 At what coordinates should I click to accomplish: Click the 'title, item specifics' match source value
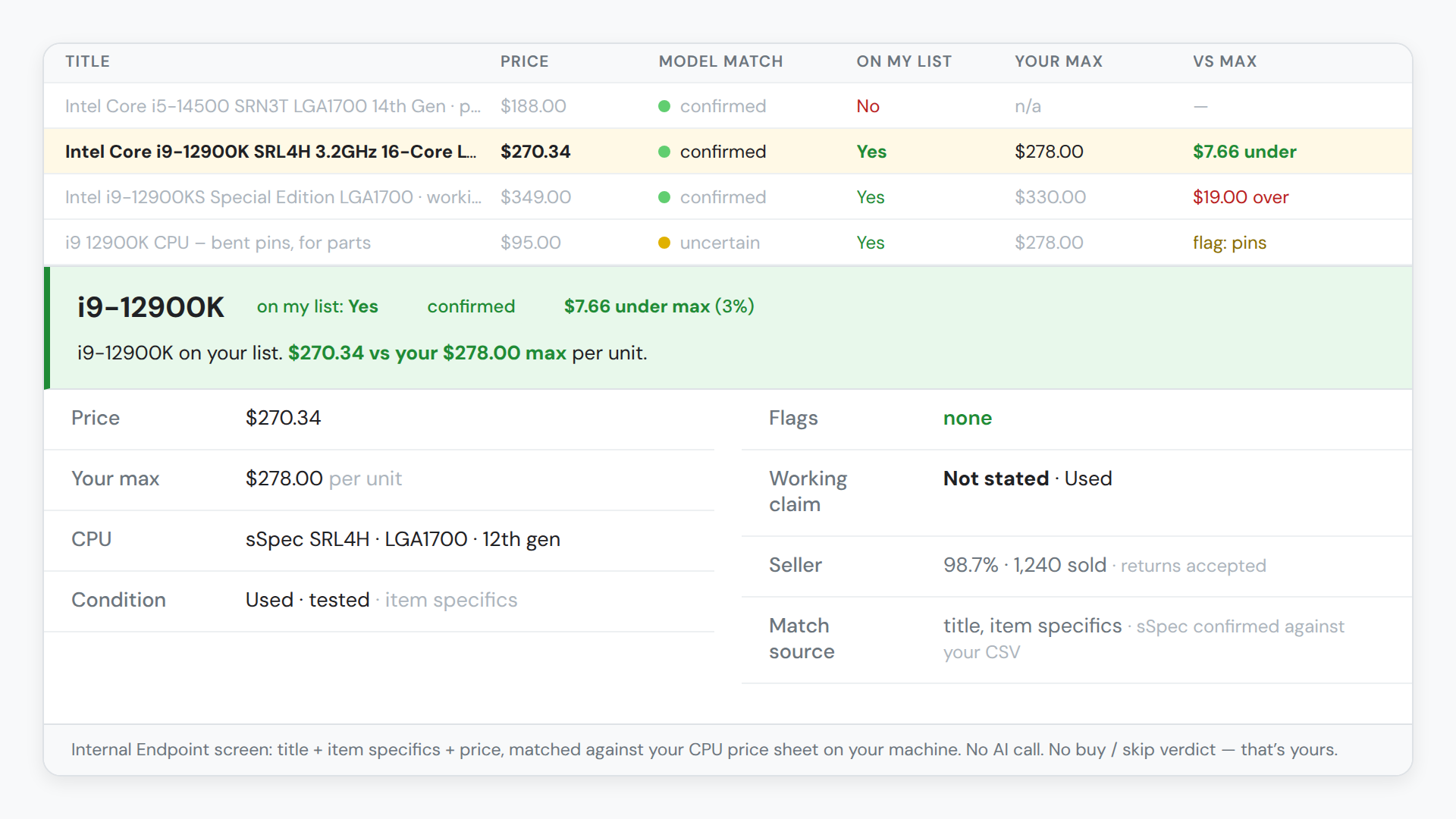[x=1032, y=626]
